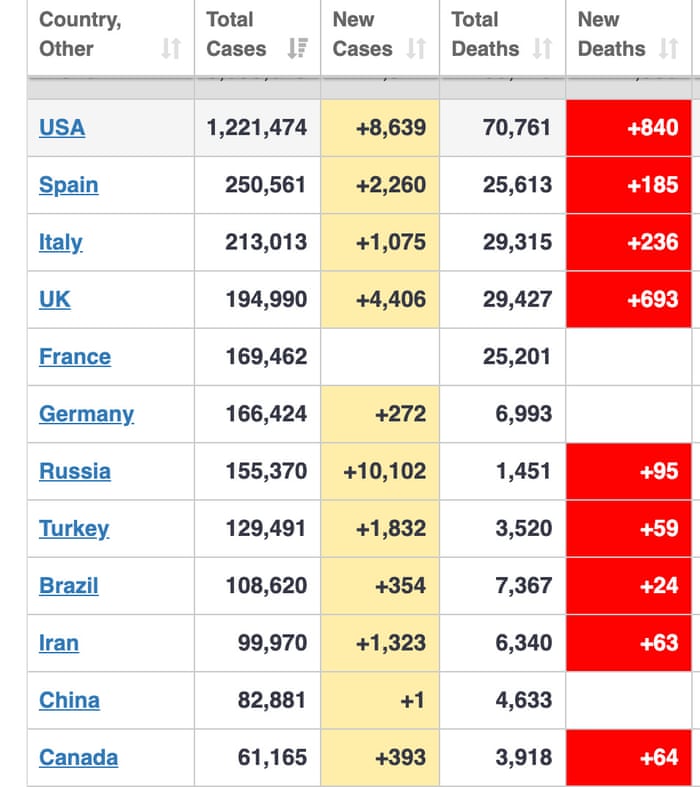Go to China's country page

coord(69,700)
